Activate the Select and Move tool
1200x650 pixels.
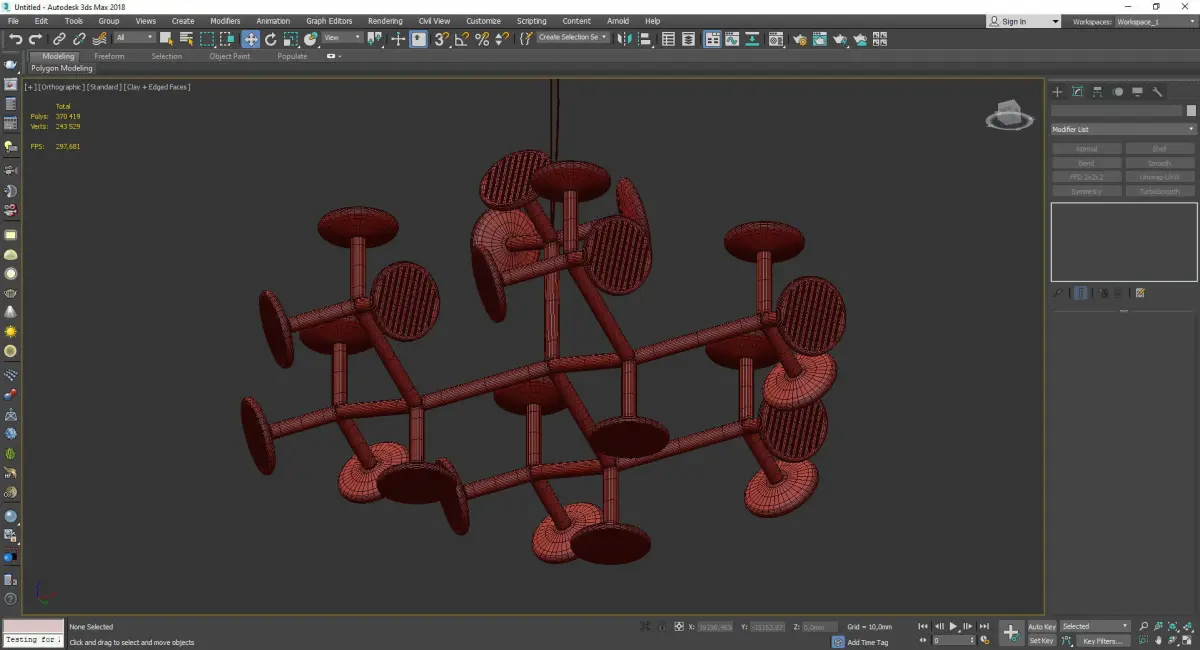[250, 39]
